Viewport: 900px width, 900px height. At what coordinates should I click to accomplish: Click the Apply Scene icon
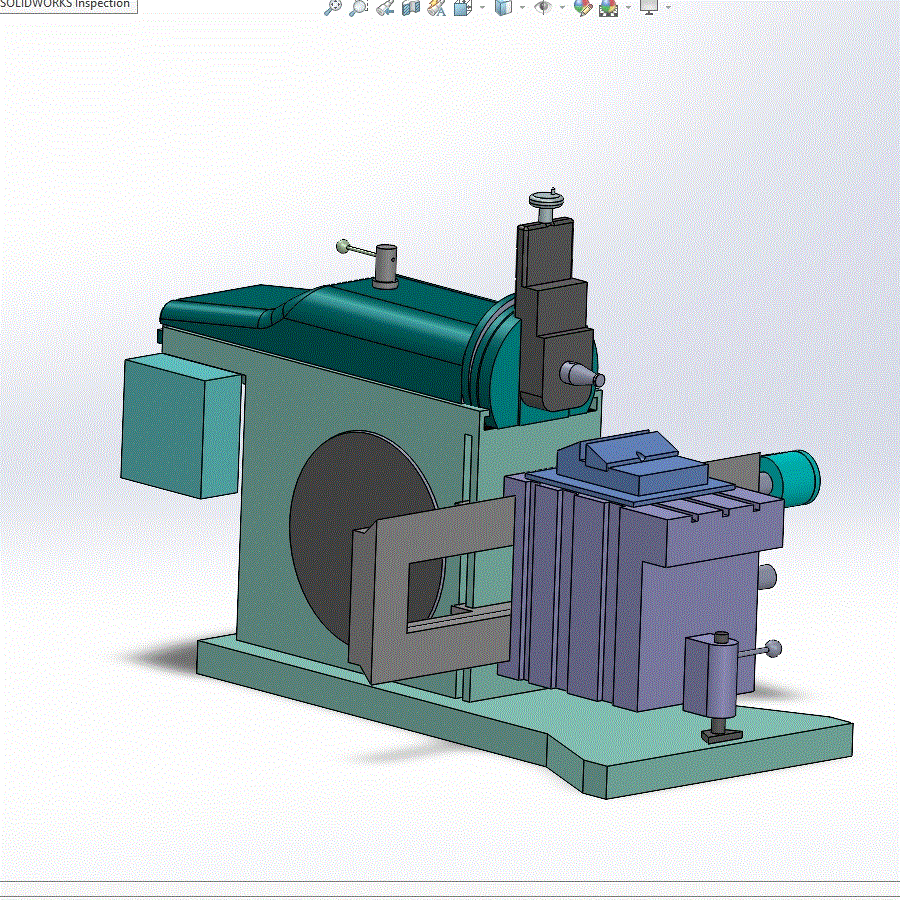[608, 7]
